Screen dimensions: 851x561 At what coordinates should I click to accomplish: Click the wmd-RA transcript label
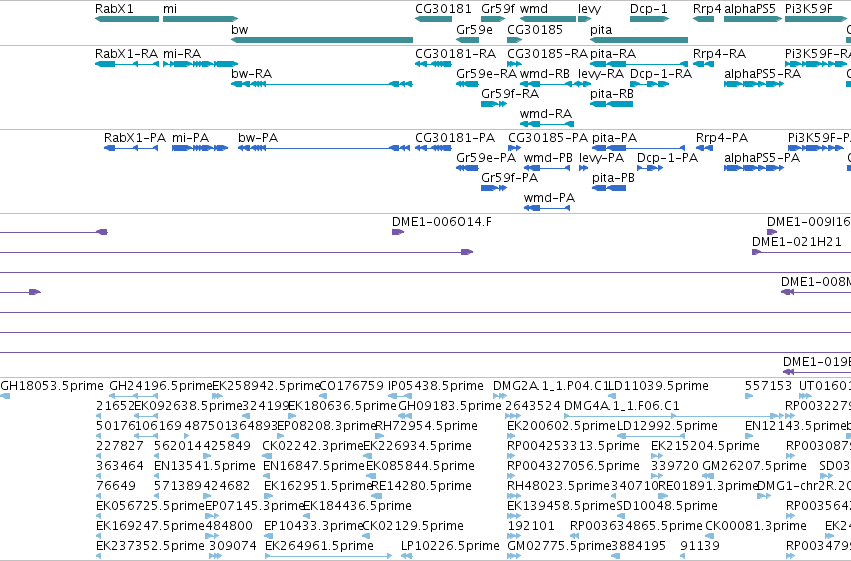click(x=546, y=113)
